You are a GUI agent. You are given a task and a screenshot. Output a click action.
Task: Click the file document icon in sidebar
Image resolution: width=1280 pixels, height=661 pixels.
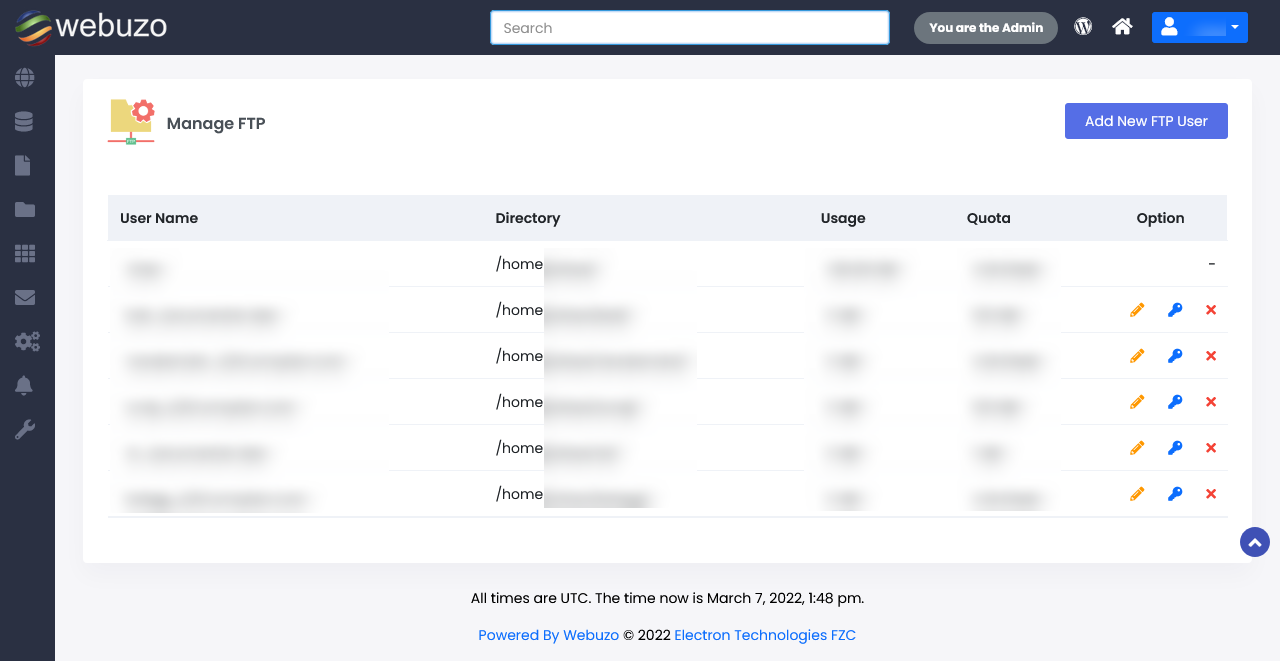click(x=23, y=166)
